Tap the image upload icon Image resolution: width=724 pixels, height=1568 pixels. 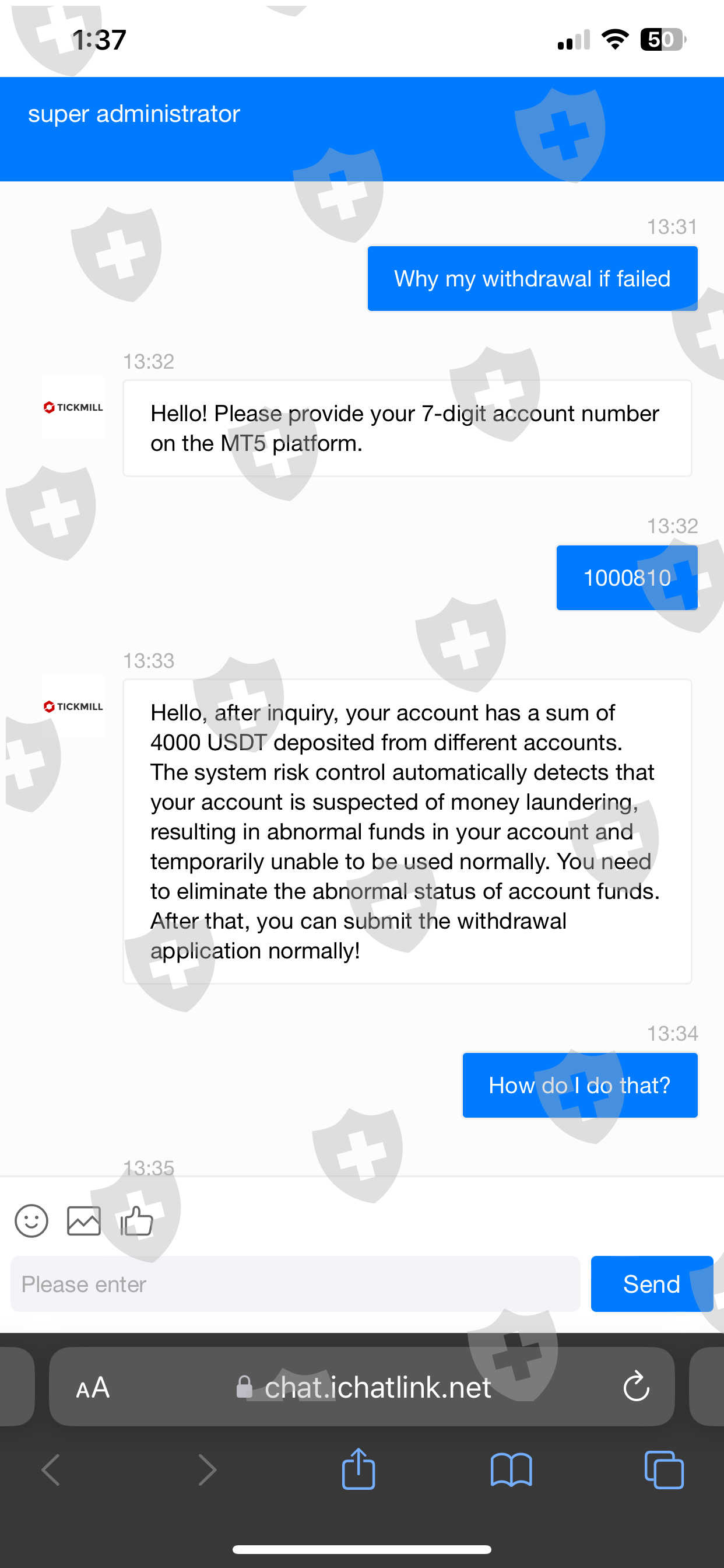click(x=83, y=1220)
